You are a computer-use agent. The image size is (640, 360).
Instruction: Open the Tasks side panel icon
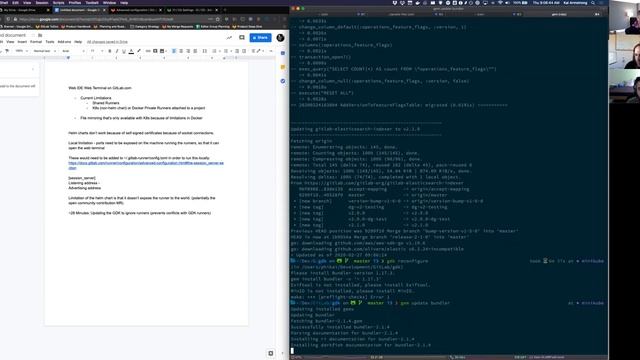coord(283,81)
